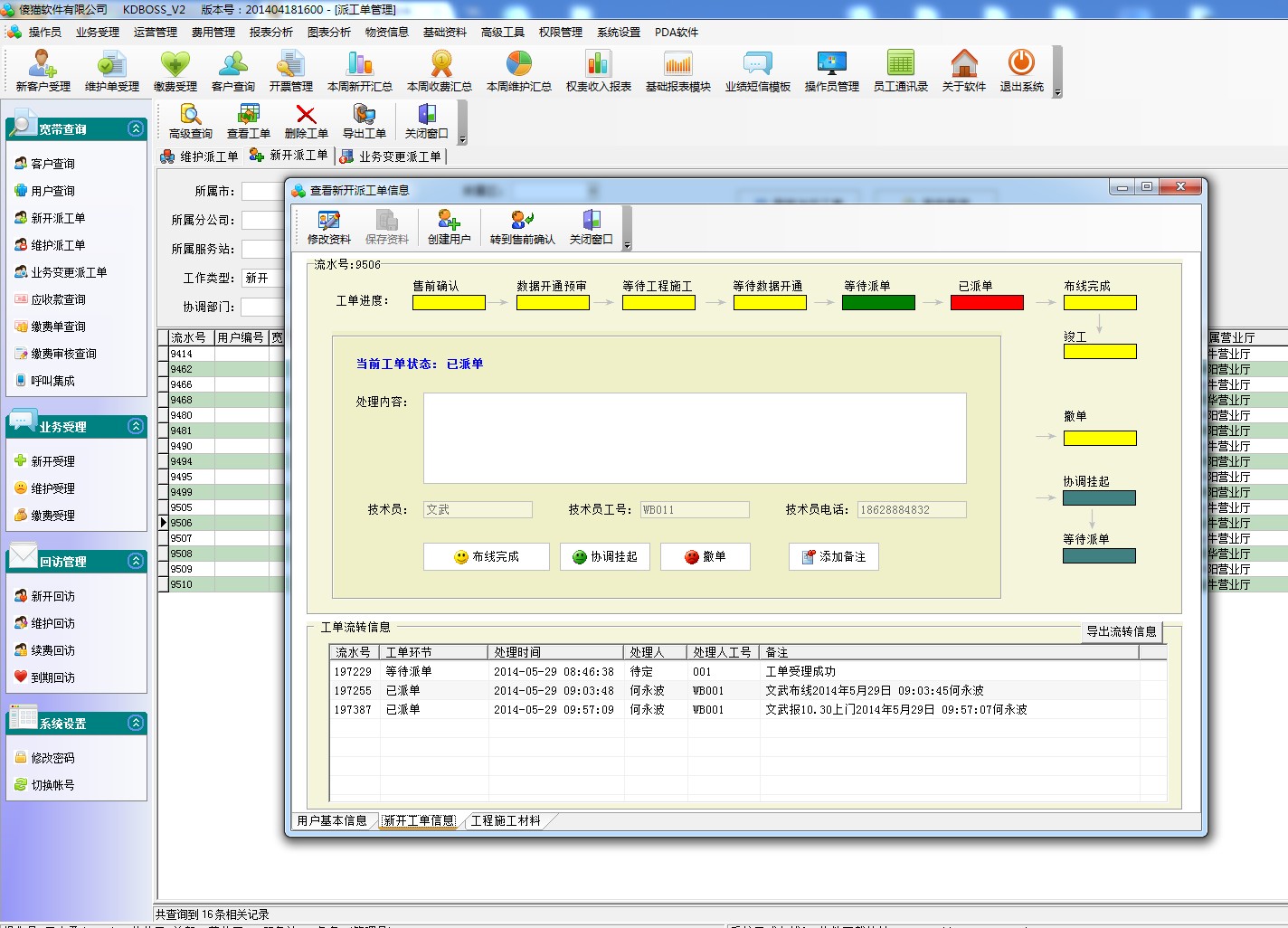This screenshot has width=1288, height=928.
Task: Click the 添加备注 button
Action: click(834, 556)
